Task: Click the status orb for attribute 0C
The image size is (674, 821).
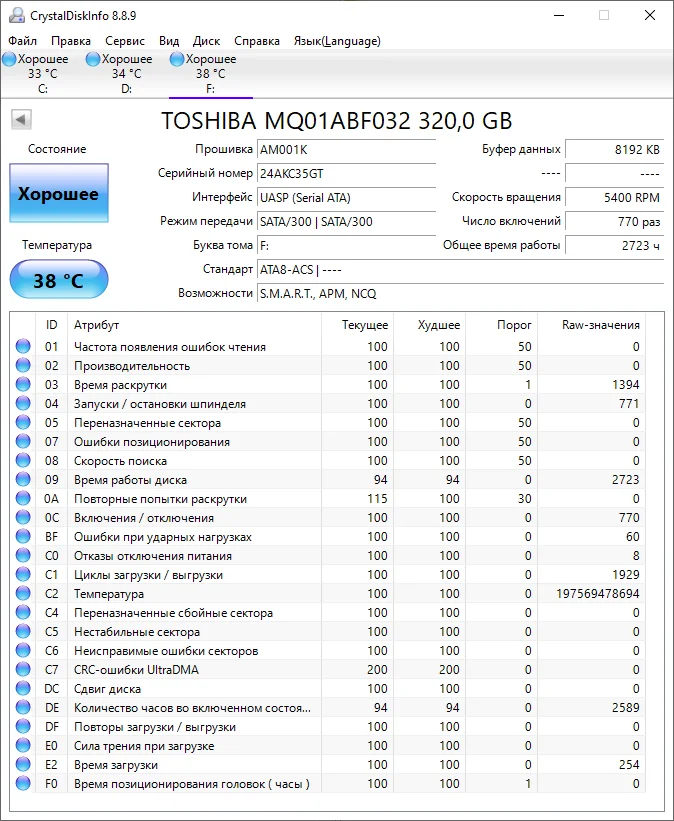Action: click(23, 517)
